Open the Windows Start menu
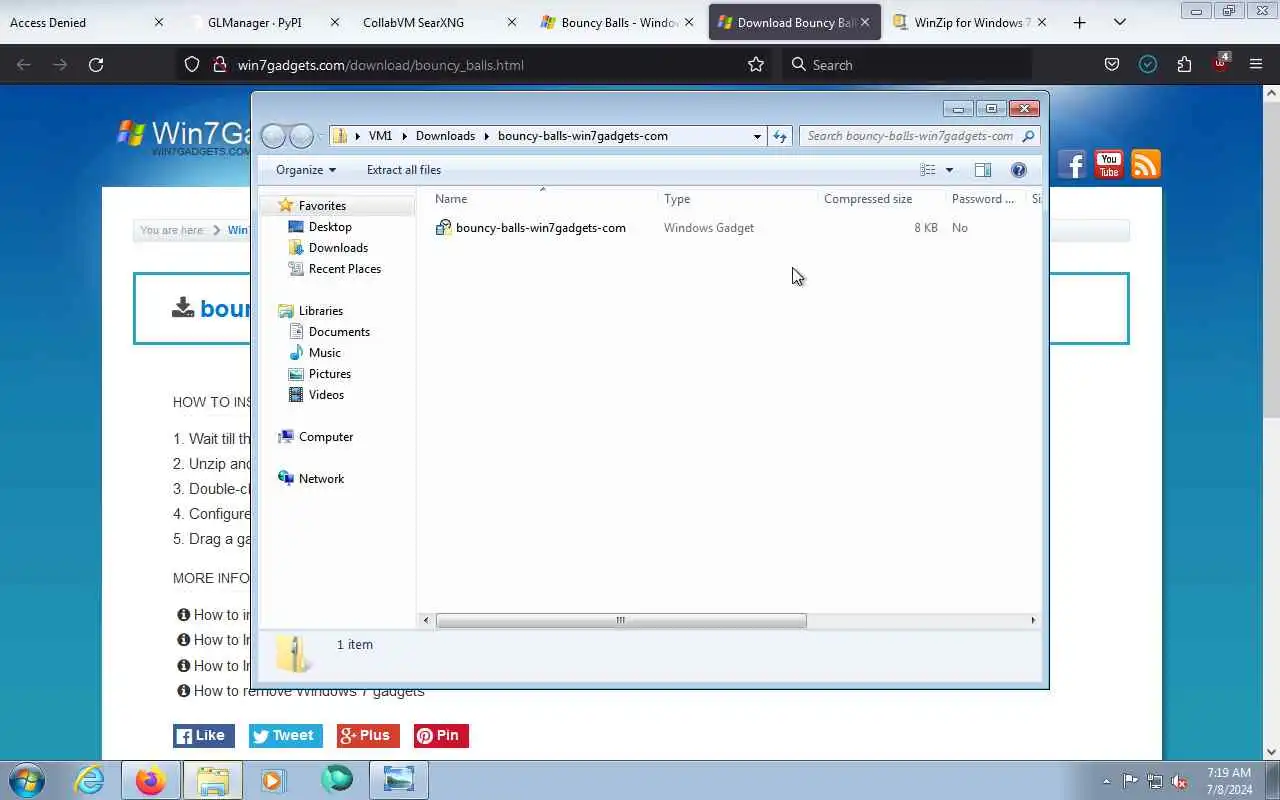 coord(27,780)
